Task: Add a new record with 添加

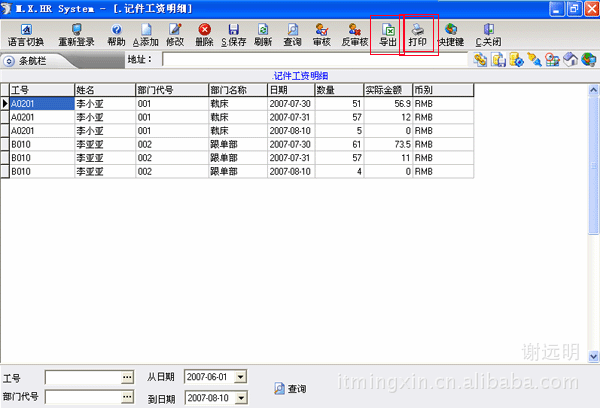Action: tap(145, 35)
